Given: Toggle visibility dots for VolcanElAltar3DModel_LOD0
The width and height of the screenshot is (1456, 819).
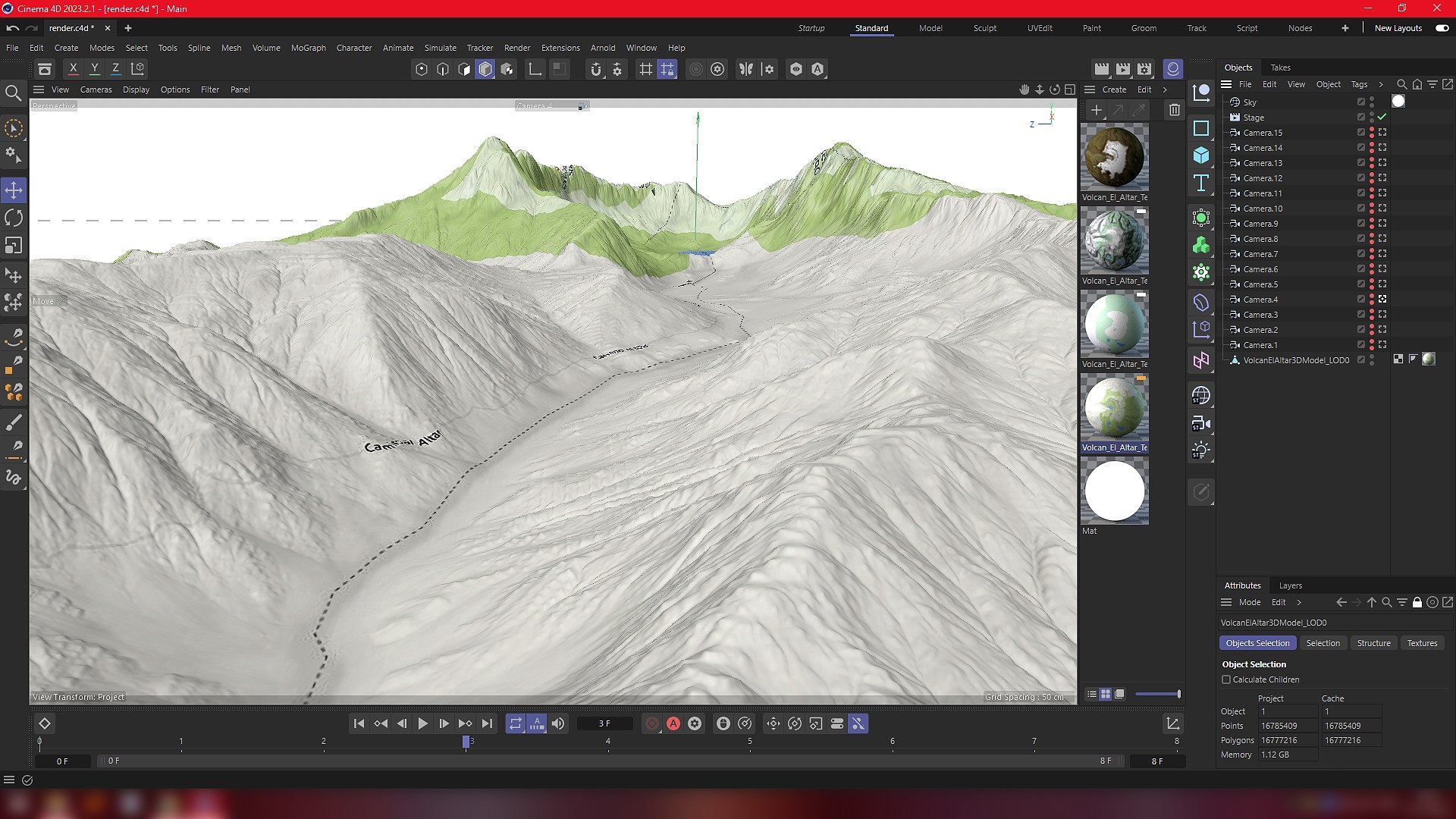Looking at the screenshot, I should pos(1372,359).
